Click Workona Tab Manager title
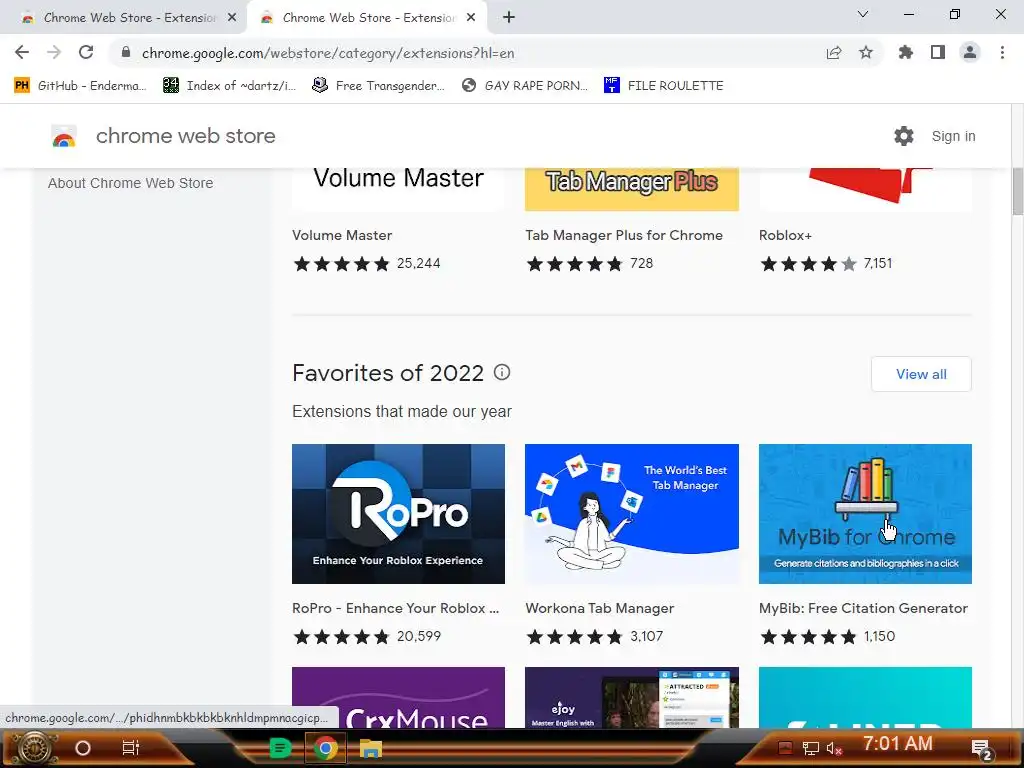The image size is (1024, 768). point(600,608)
